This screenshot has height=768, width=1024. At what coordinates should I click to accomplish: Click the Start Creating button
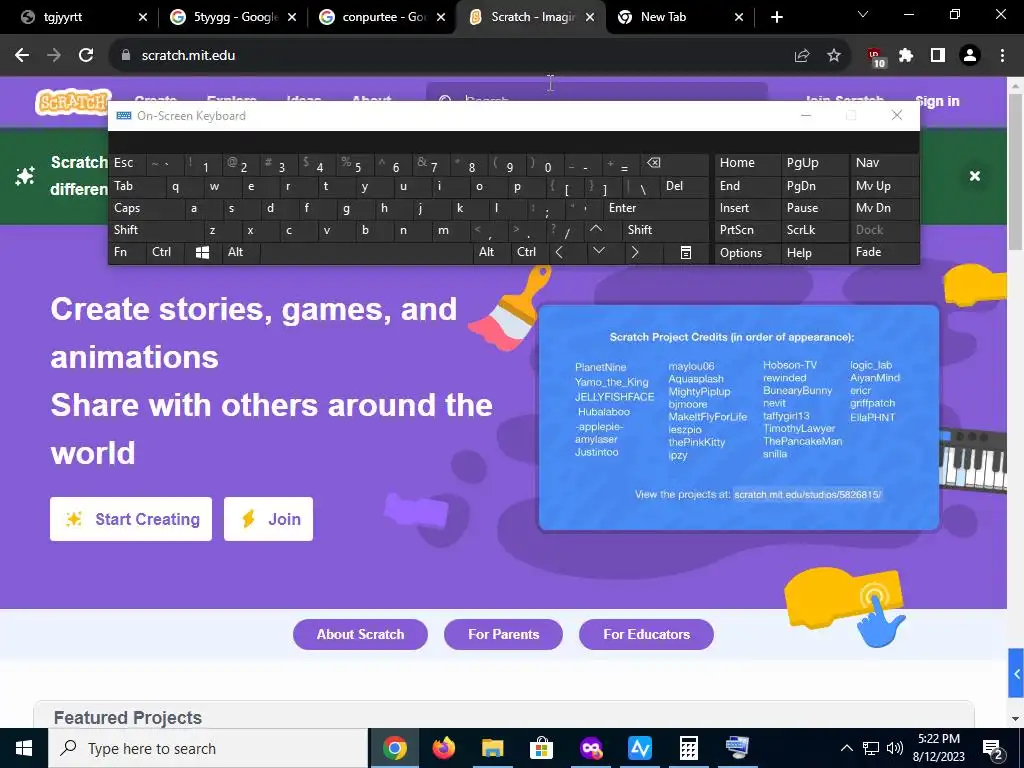(x=131, y=519)
